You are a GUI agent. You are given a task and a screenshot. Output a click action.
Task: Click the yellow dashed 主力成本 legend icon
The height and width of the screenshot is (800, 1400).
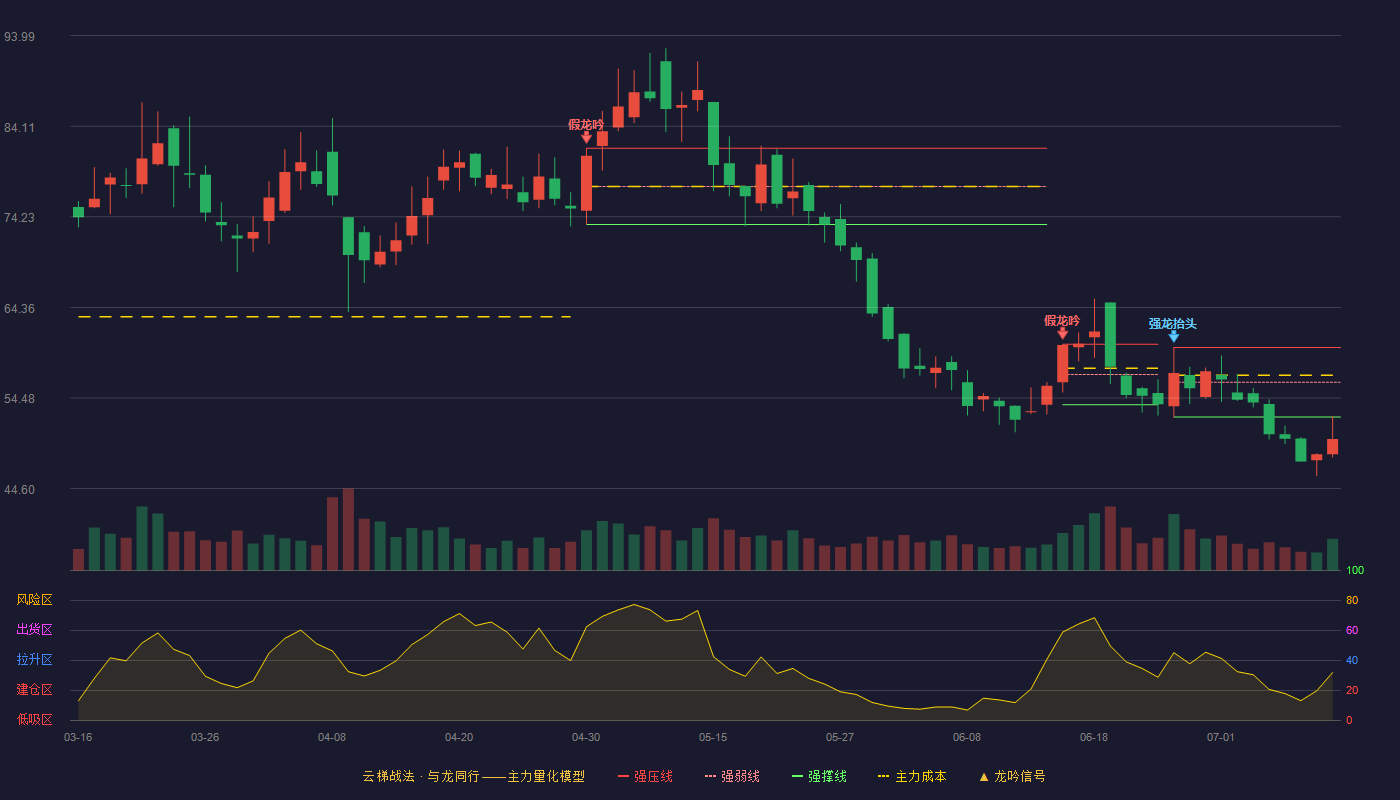tap(883, 777)
